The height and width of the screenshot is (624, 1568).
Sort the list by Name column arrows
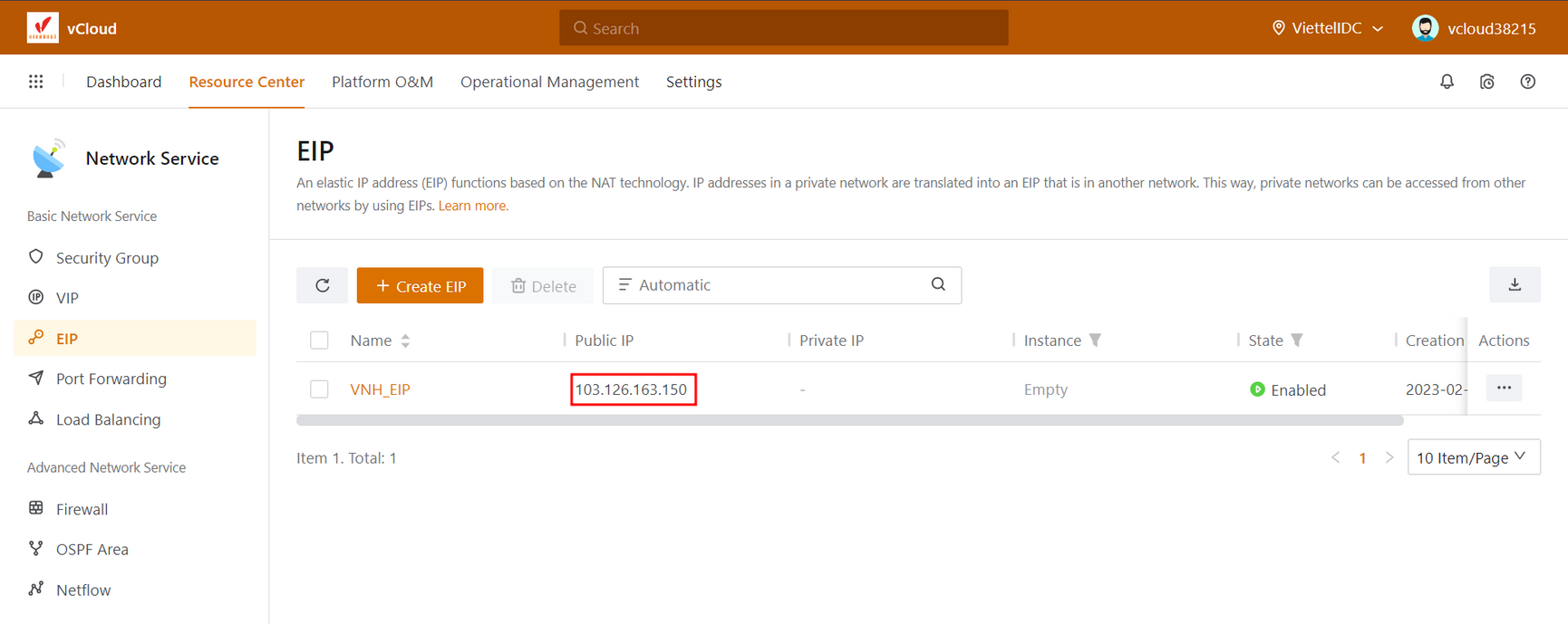point(405,341)
